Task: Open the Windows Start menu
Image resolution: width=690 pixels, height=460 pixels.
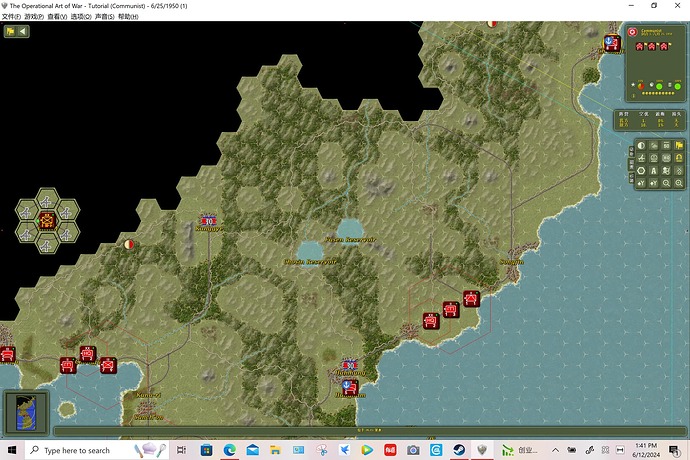Action: pos(12,450)
